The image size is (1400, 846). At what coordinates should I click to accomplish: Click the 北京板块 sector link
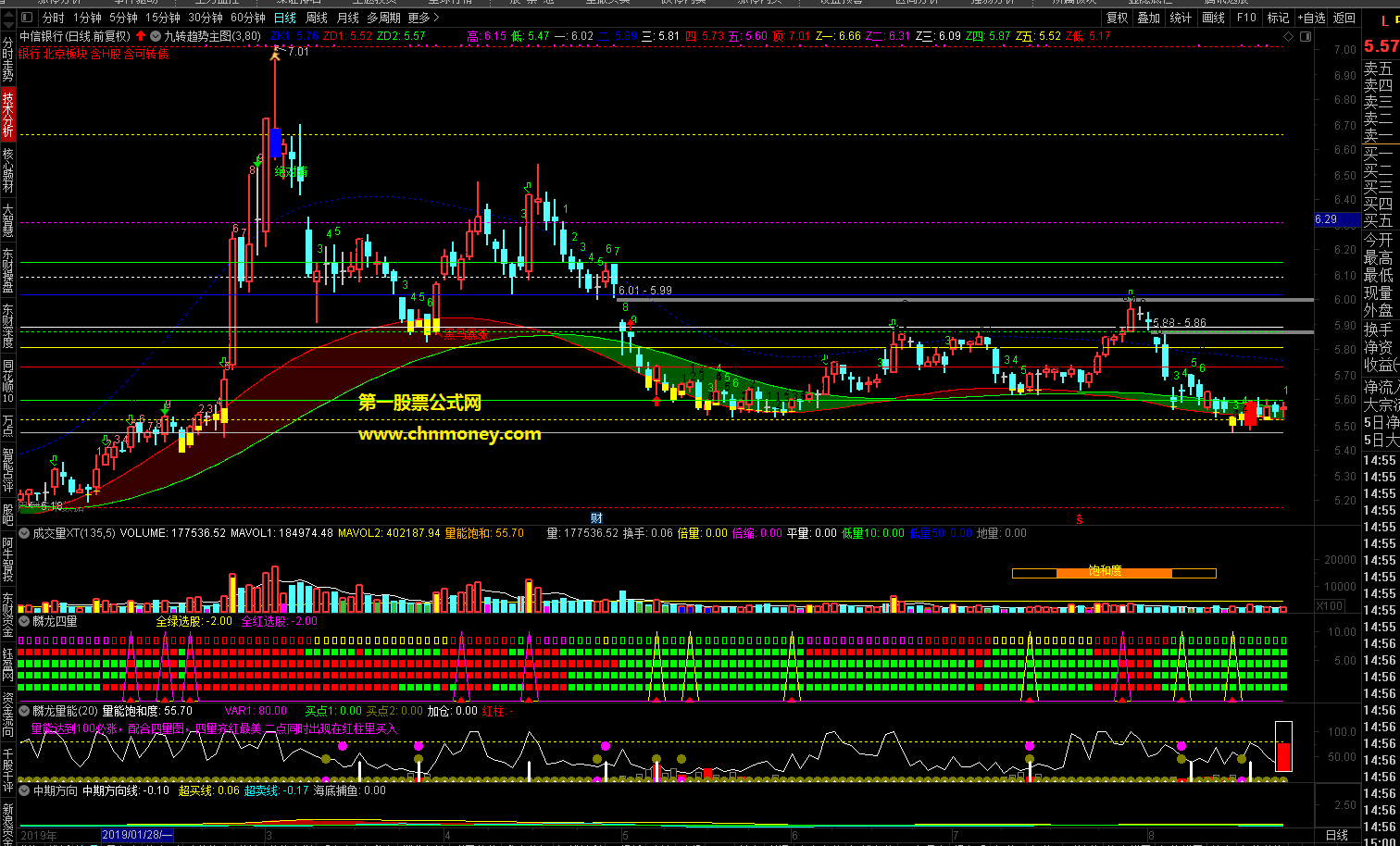[66, 53]
